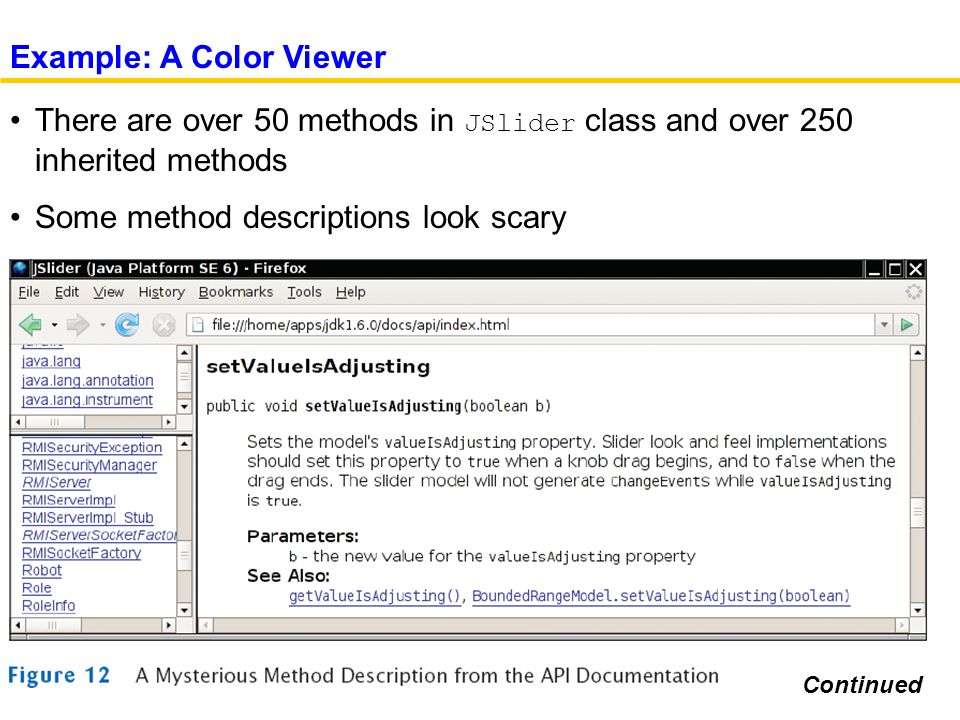This screenshot has height=720, width=960.
Task: Click the main content vertical scroll thumb
Action: coord(917,513)
